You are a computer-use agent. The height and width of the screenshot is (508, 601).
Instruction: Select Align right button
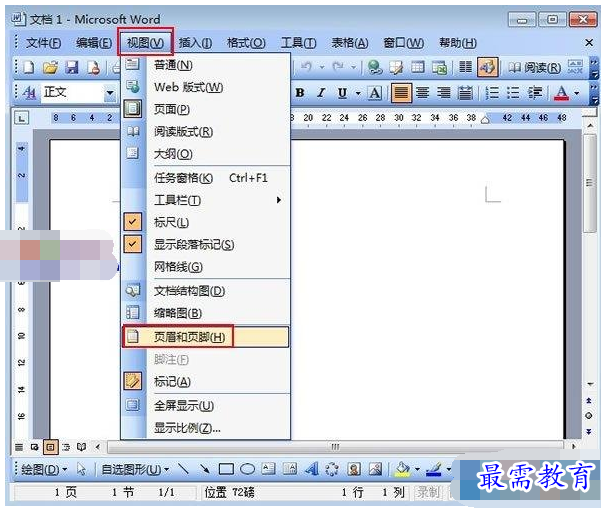point(444,93)
